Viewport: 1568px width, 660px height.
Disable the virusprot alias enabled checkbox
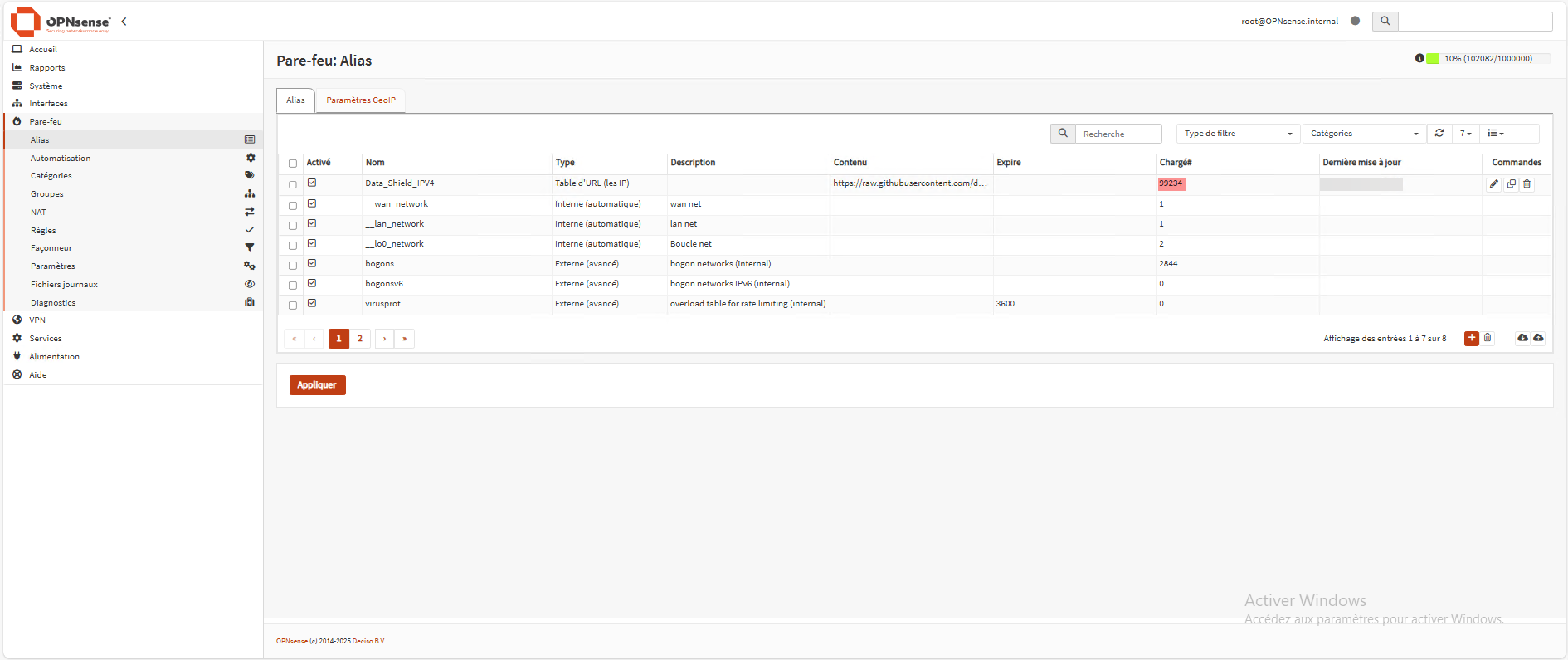[x=312, y=303]
